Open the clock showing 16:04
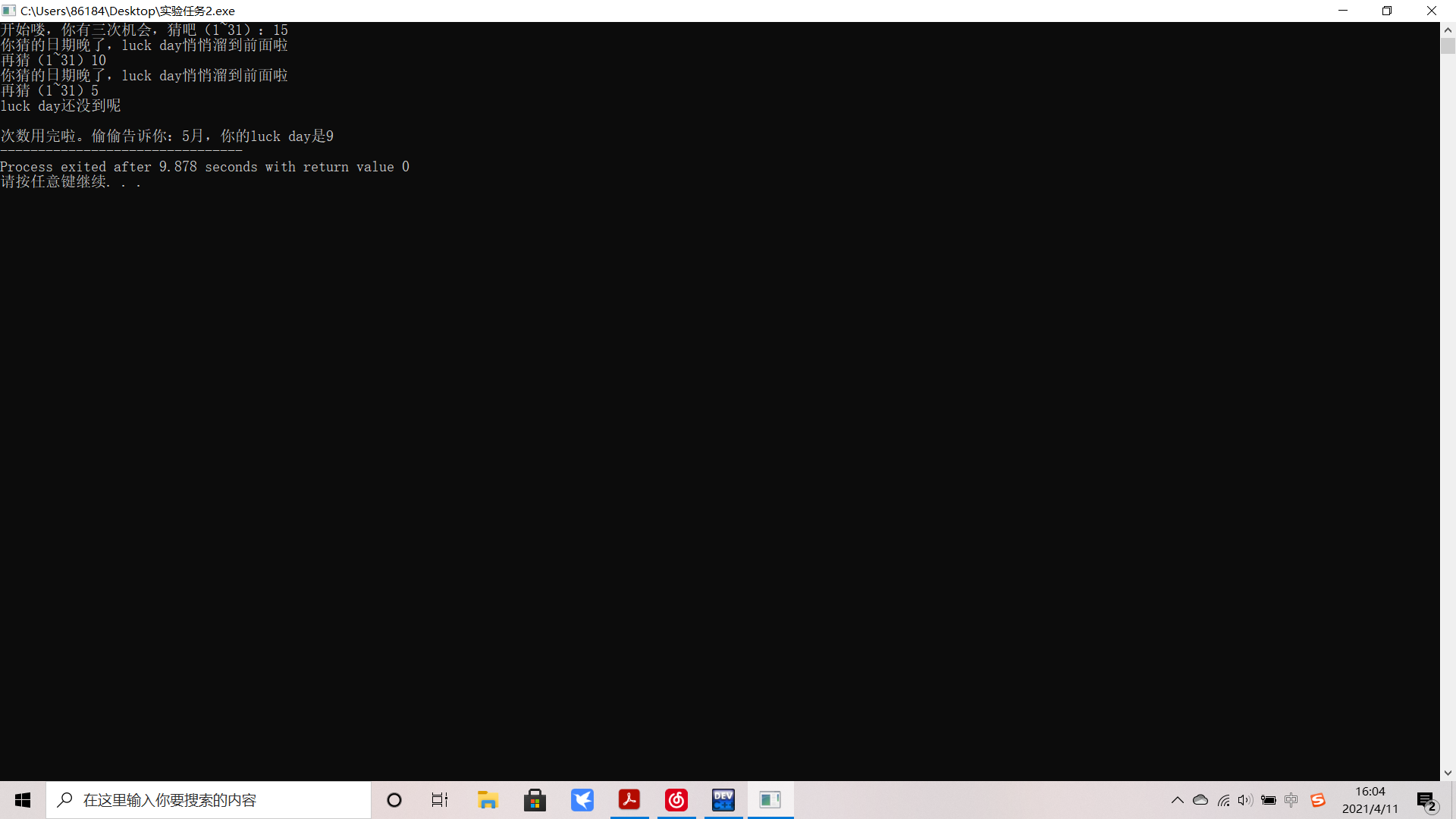 coord(1370,800)
